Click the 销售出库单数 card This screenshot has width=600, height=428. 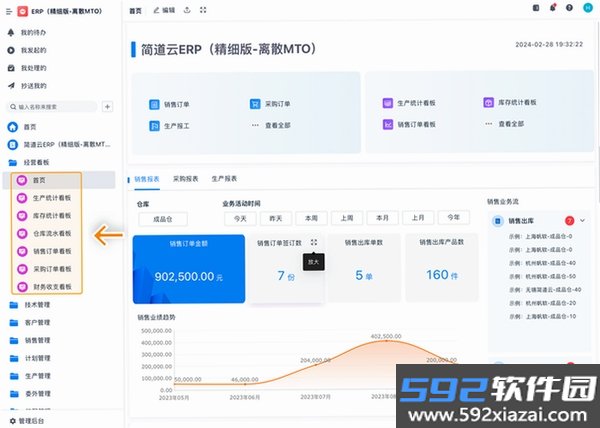pos(364,267)
